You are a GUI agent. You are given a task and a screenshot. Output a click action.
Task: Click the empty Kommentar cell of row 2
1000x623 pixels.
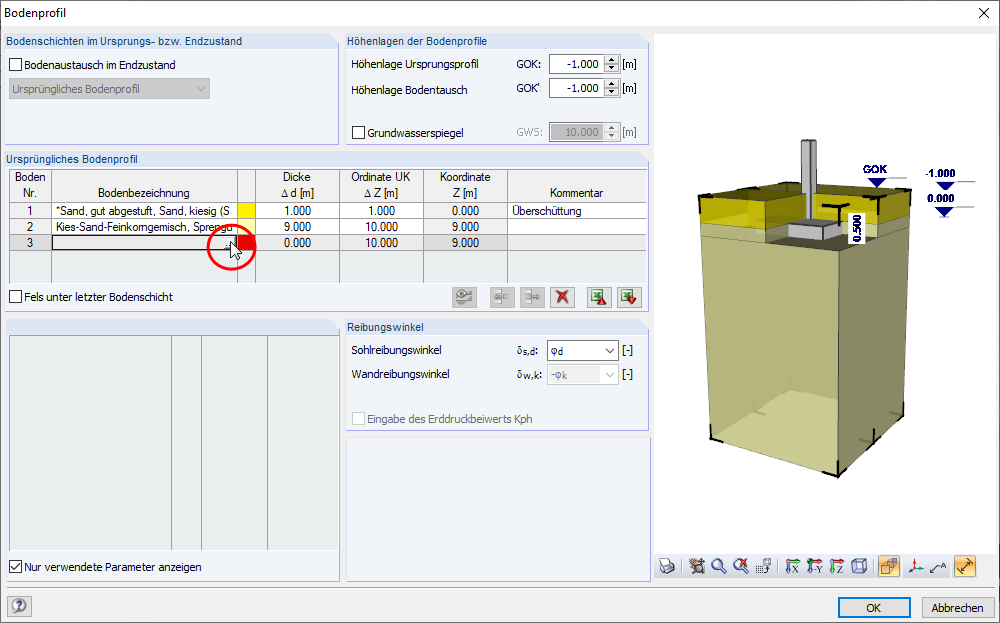pos(577,226)
